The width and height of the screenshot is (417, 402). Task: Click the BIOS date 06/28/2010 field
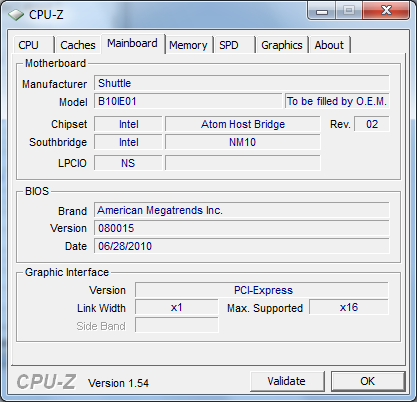click(x=241, y=246)
